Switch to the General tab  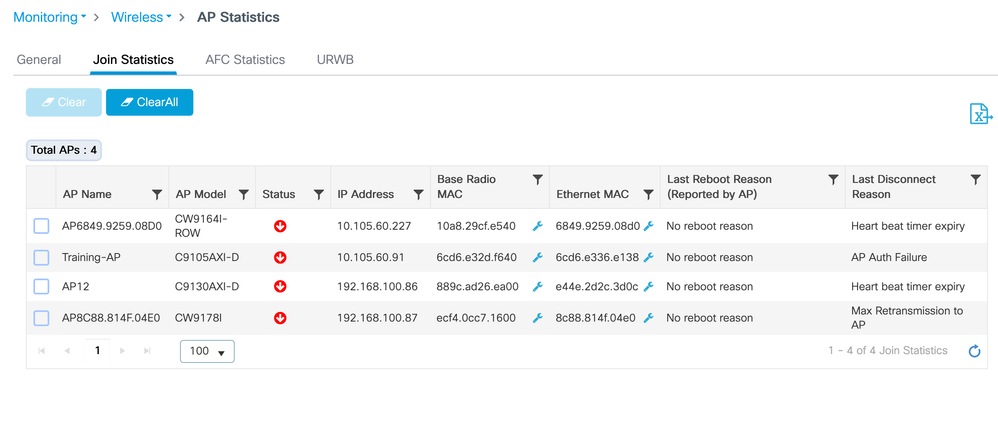pos(39,60)
